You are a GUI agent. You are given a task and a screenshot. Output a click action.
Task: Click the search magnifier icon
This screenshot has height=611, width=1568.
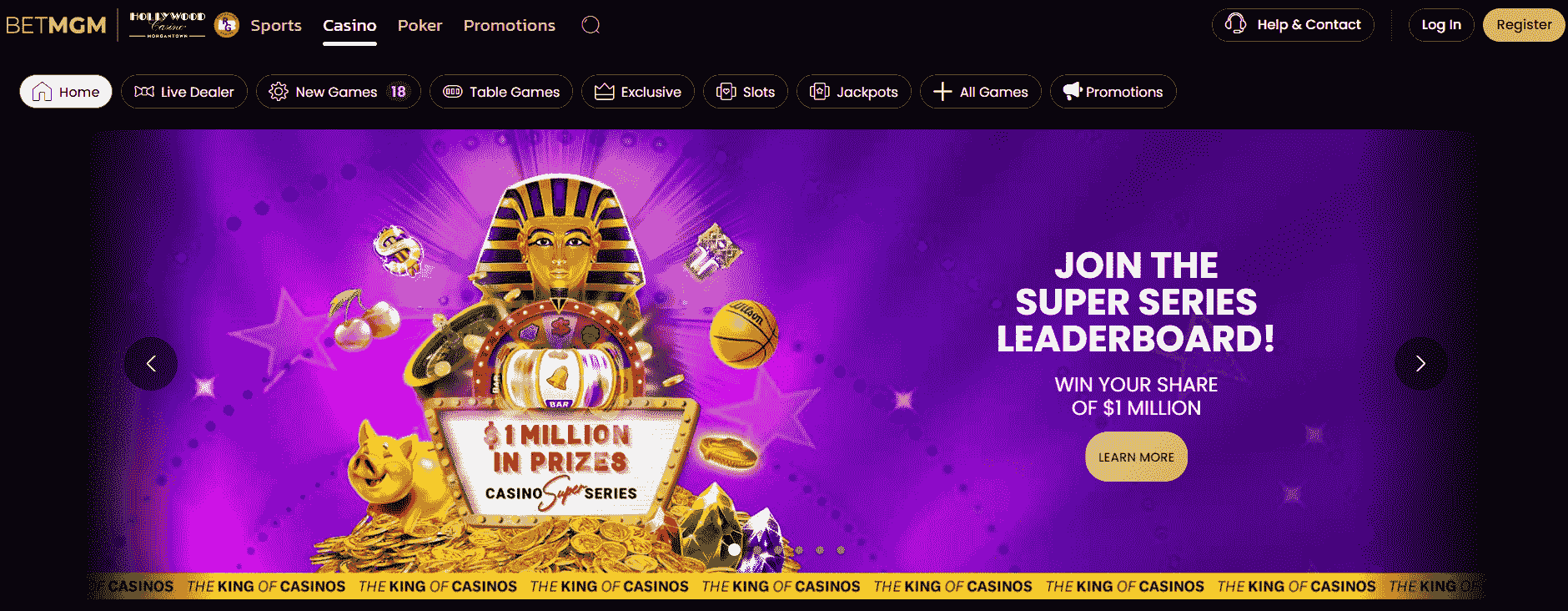click(591, 25)
